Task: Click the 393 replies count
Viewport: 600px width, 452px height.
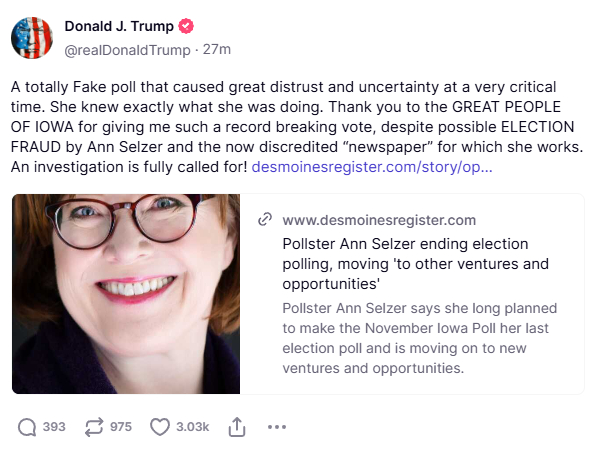Action: click(x=54, y=426)
